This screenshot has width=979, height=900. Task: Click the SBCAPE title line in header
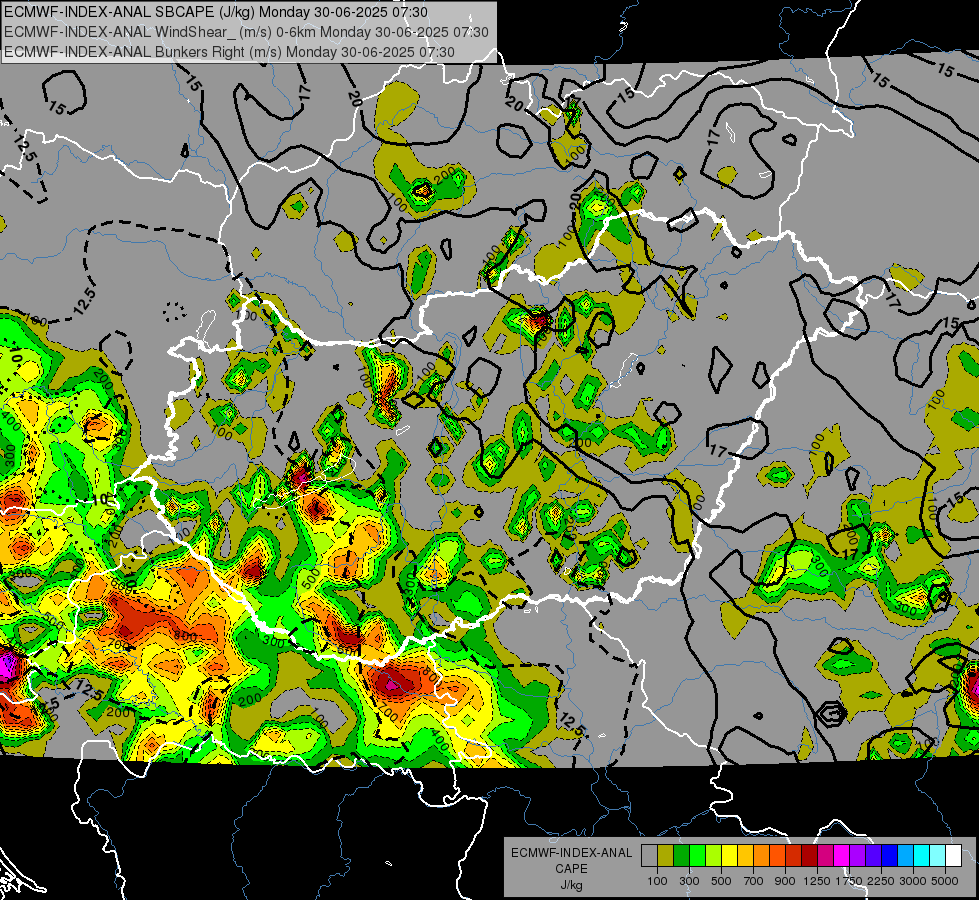pyautogui.click(x=216, y=12)
